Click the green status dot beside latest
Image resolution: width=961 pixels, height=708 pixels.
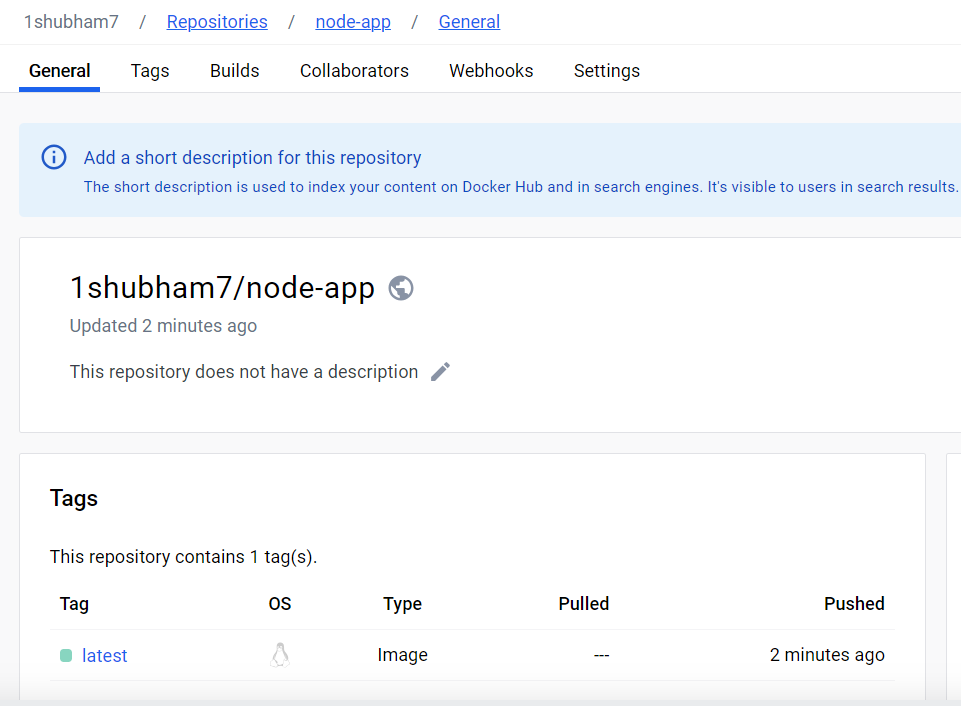(66, 656)
